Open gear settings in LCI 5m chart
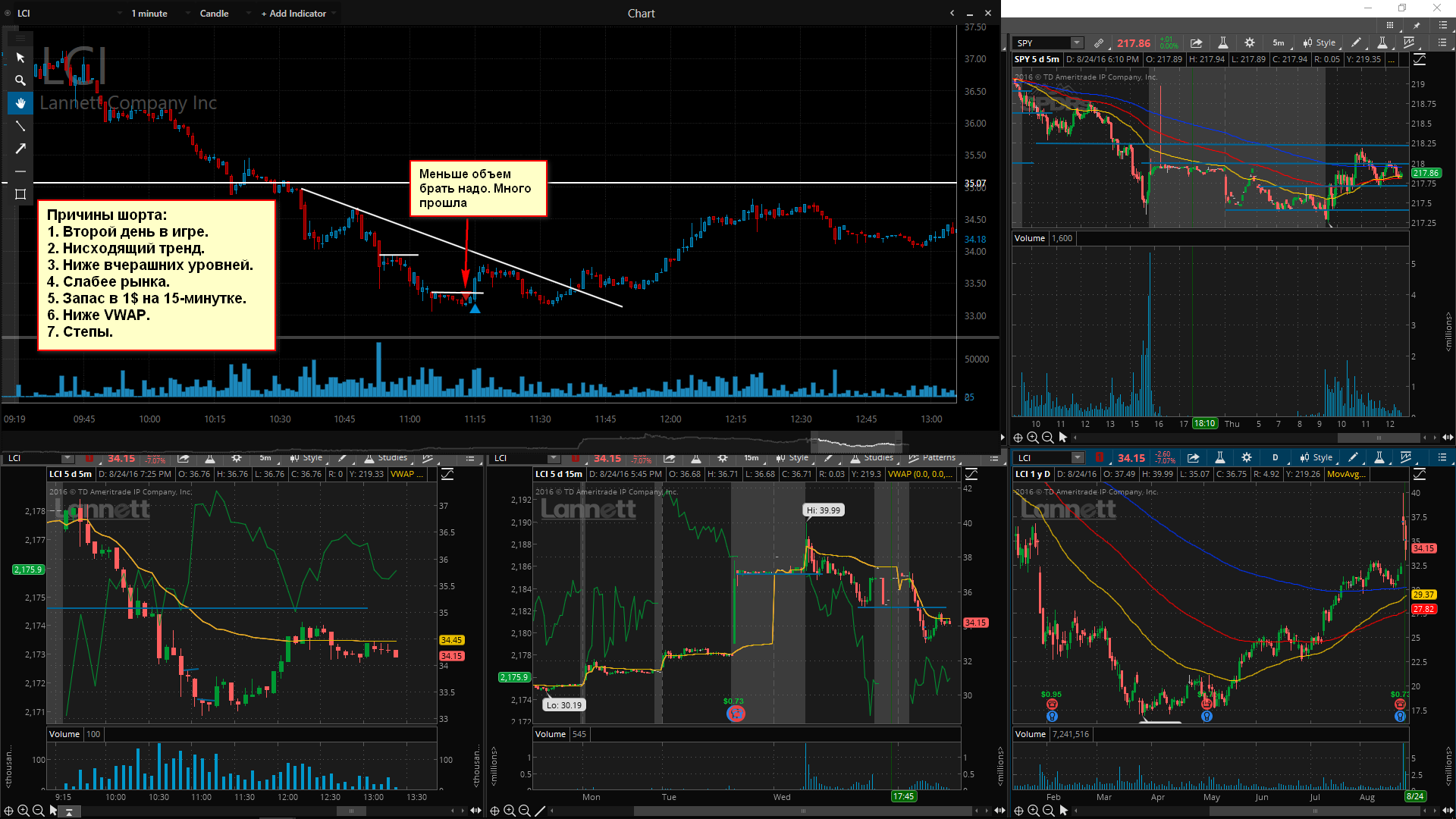The width and height of the screenshot is (1456, 819). tap(237, 458)
